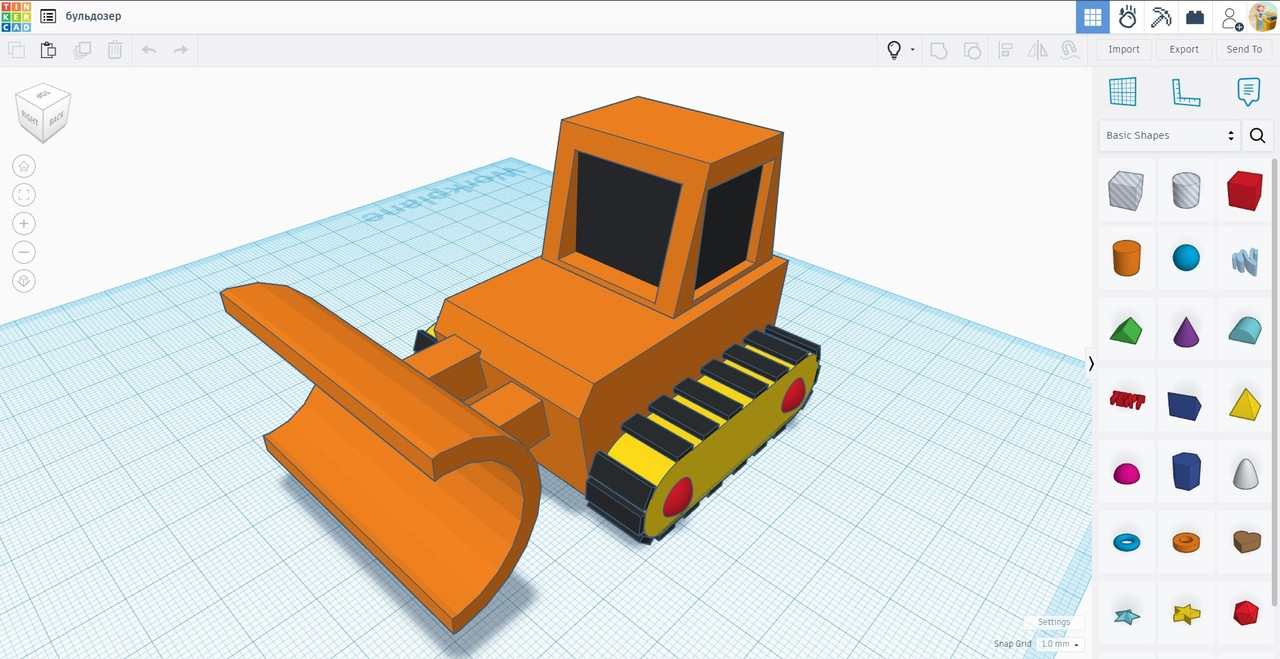1280x659 pixels.
Task: Select the dark blue Polygon shape
Action: pyautogui.click(x=1186, y=471)
